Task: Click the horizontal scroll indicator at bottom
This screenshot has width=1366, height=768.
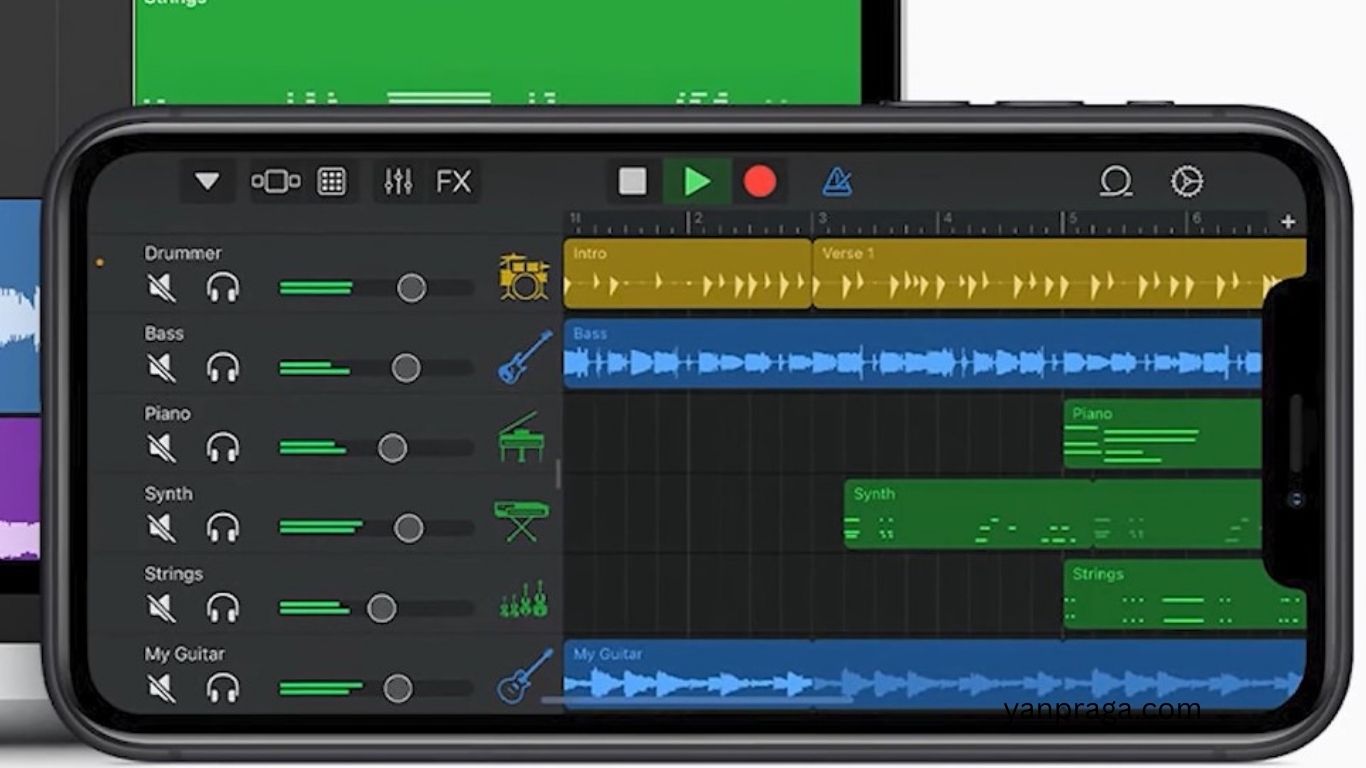Action: point(697,700)
